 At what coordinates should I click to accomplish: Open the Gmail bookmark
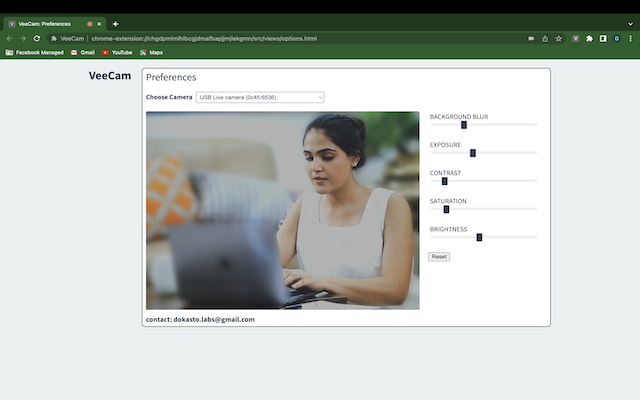(83, 52)
